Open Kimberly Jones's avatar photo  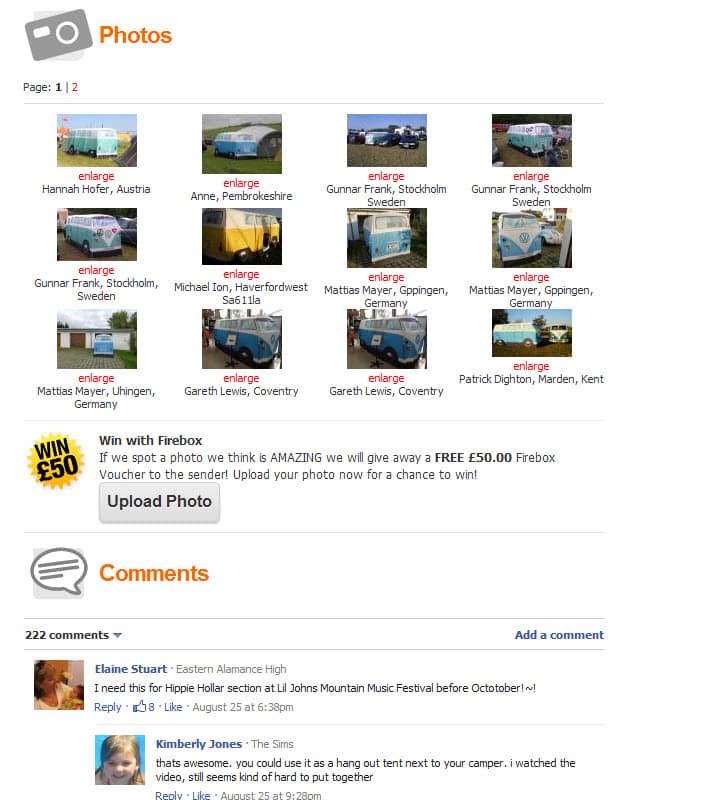[x=120, y=760]
